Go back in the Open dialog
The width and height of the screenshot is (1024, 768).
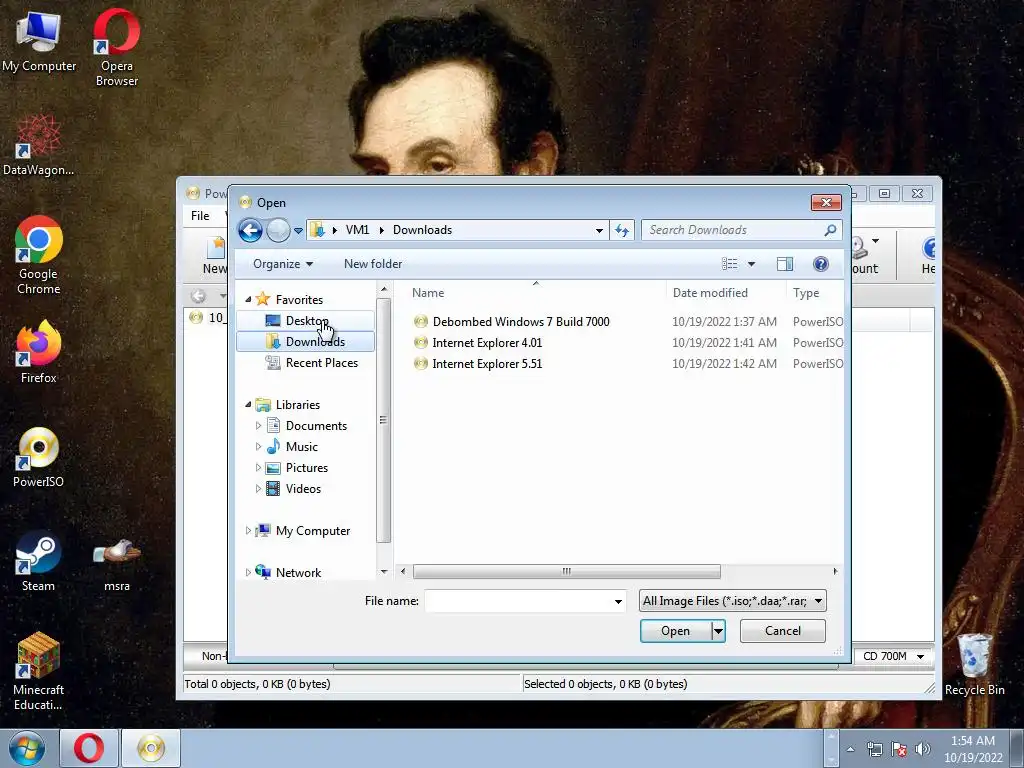click(250, 230)
